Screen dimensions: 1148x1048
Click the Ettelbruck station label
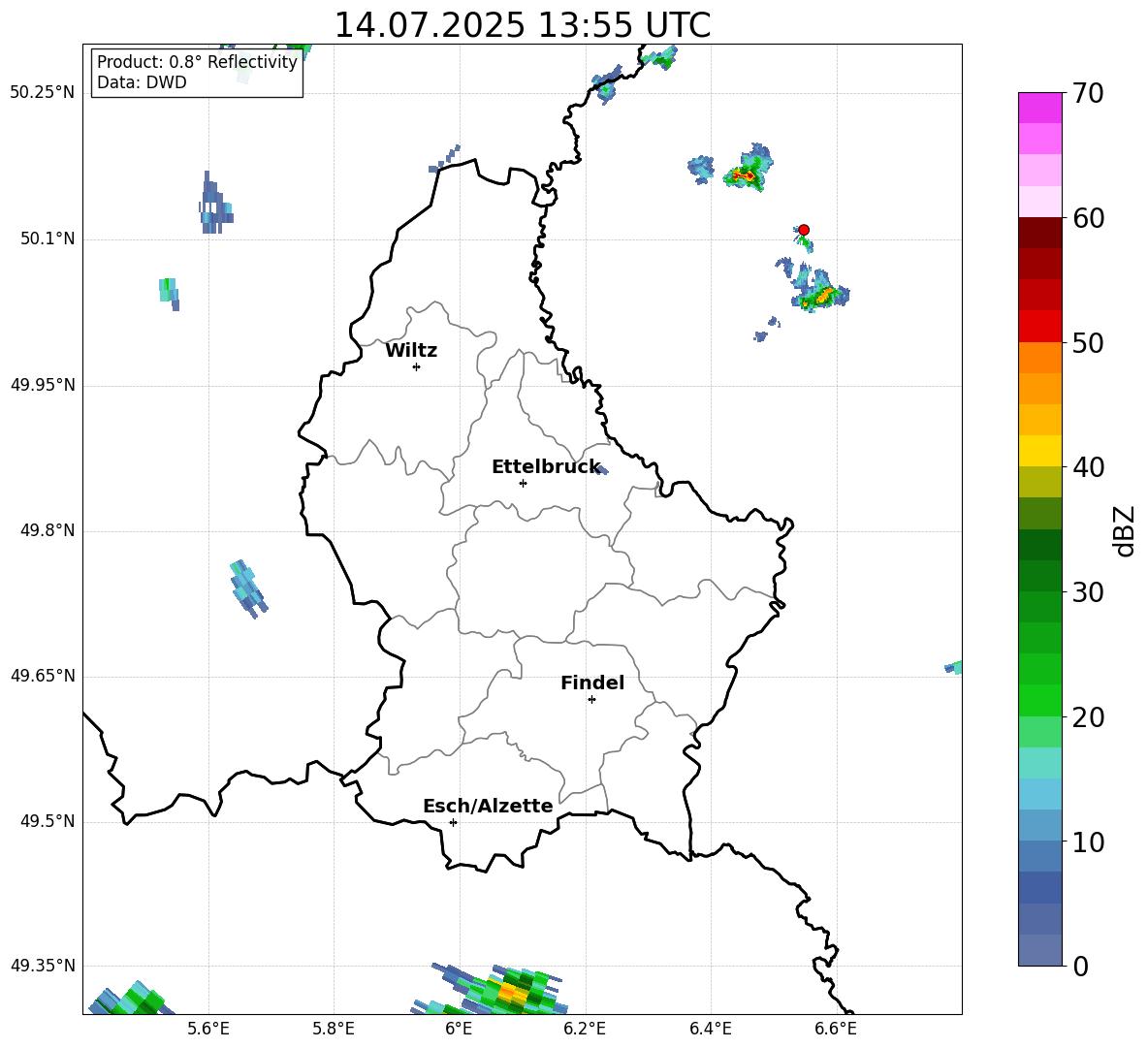(x=546, y=467)
